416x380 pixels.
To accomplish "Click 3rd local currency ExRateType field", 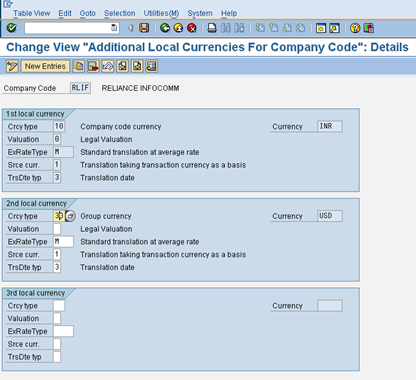I will tap(63, 331).
